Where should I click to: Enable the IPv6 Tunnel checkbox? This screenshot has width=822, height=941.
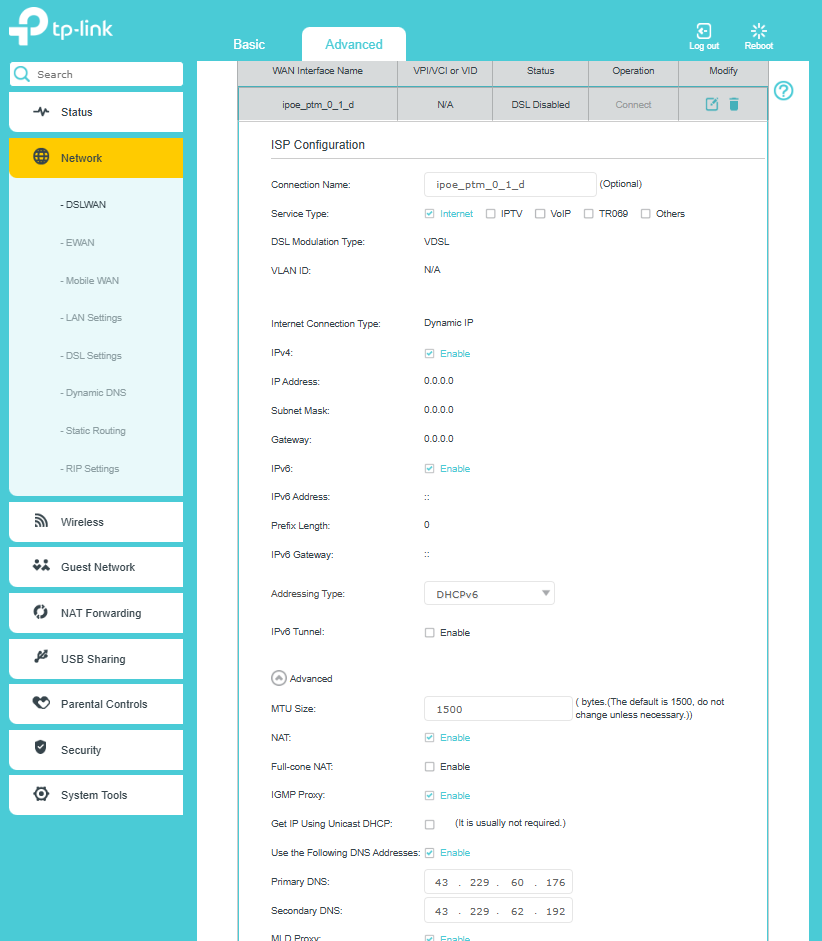(x=430, y=633)
